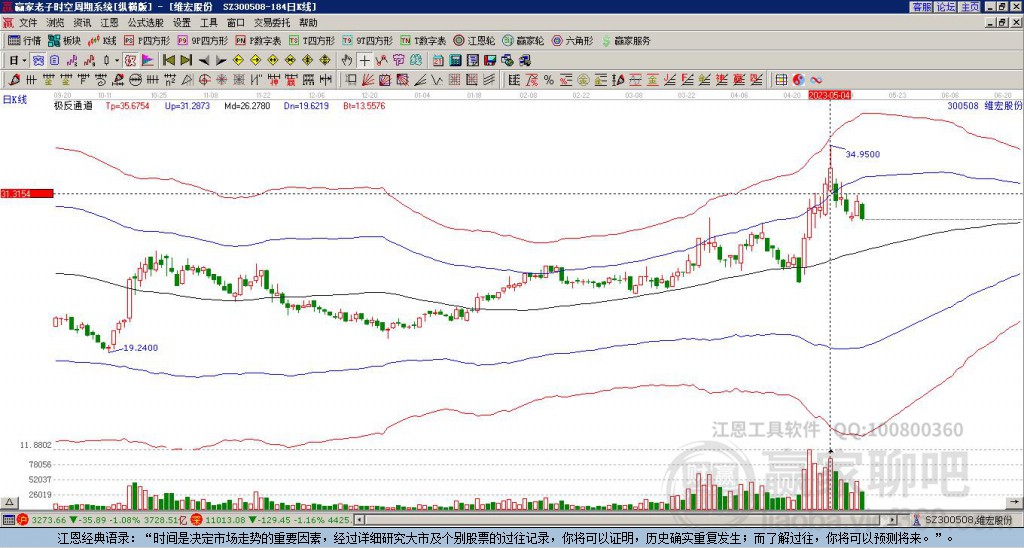Select the Gann fan lines tool
This screenshot has width=1024, height=548.
coord(368,80)
